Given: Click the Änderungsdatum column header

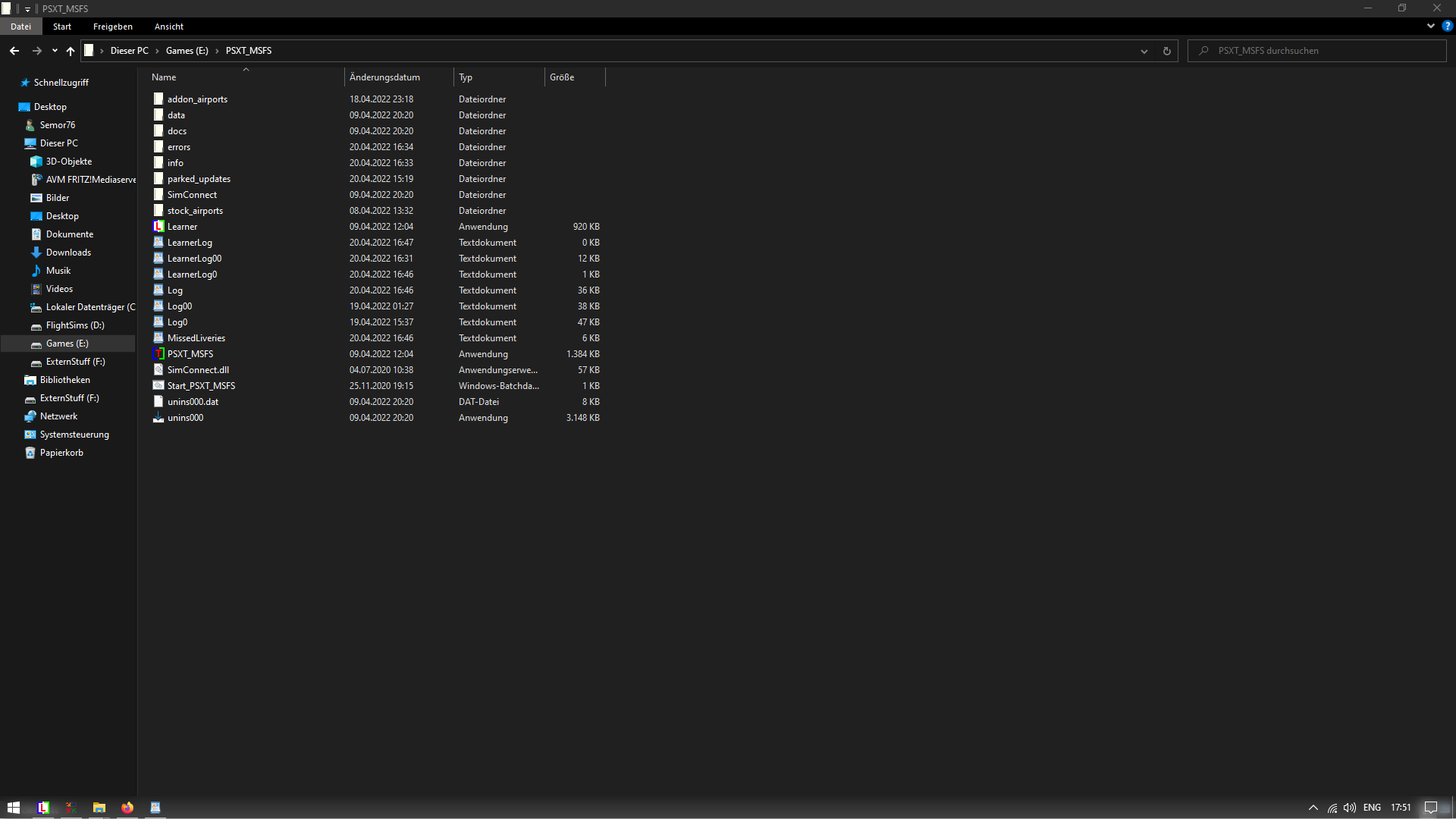Looking at the screenshot, I should (x=385, y=77).
